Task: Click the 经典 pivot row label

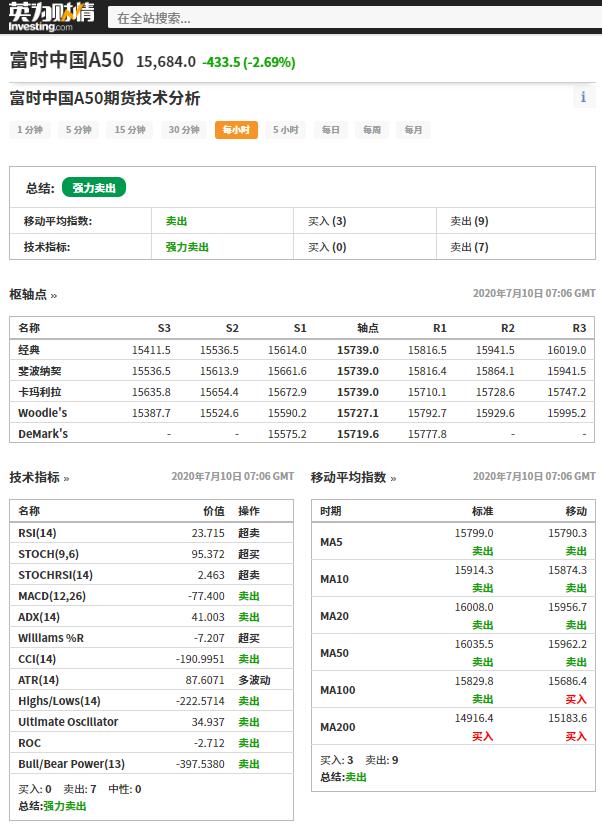Action: [x=29, y=350]
